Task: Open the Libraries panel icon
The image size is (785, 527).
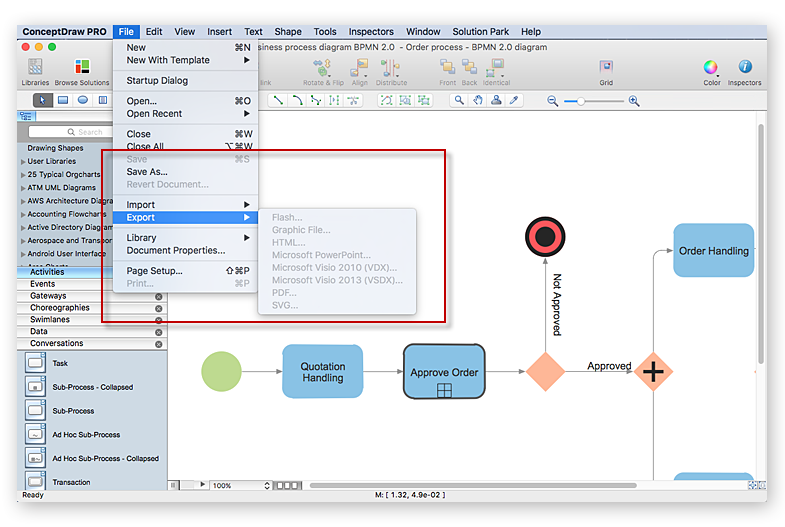Action: [34, 68]
